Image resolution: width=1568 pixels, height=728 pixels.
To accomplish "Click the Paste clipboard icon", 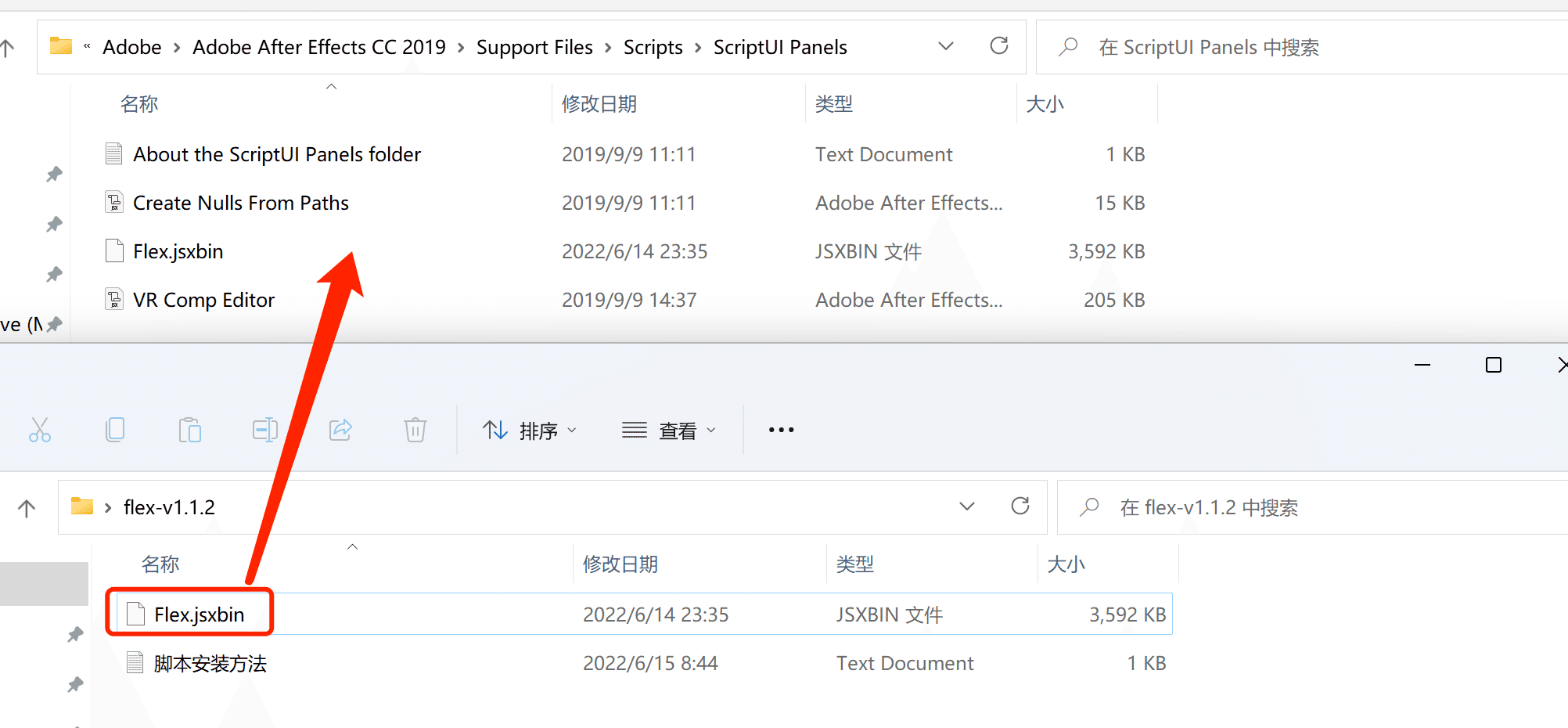I will coord(189,430).
